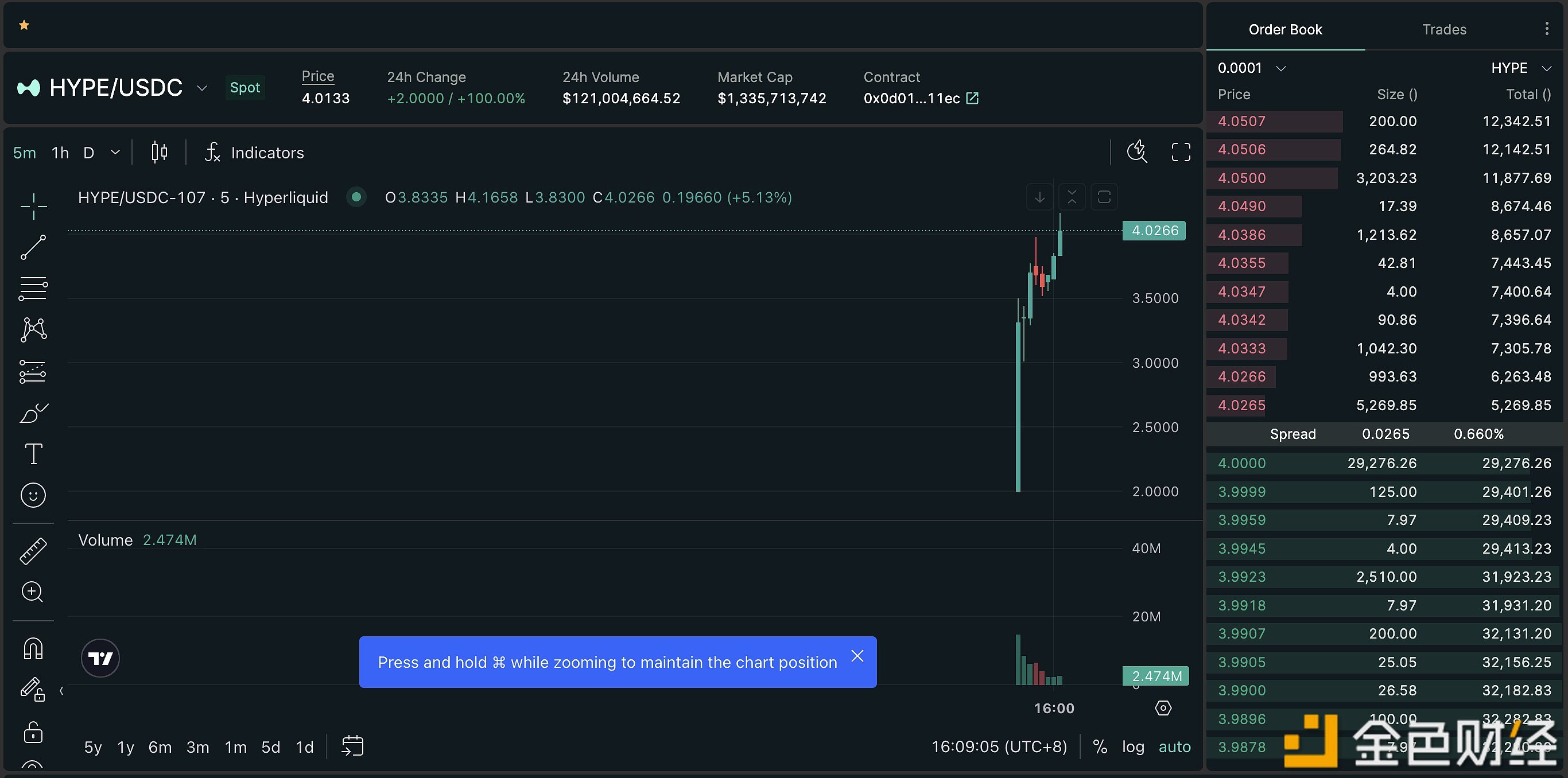1568x778 pixels.
Task: Collapse the left drawing toolbar arrow
Action: (61, 690)
